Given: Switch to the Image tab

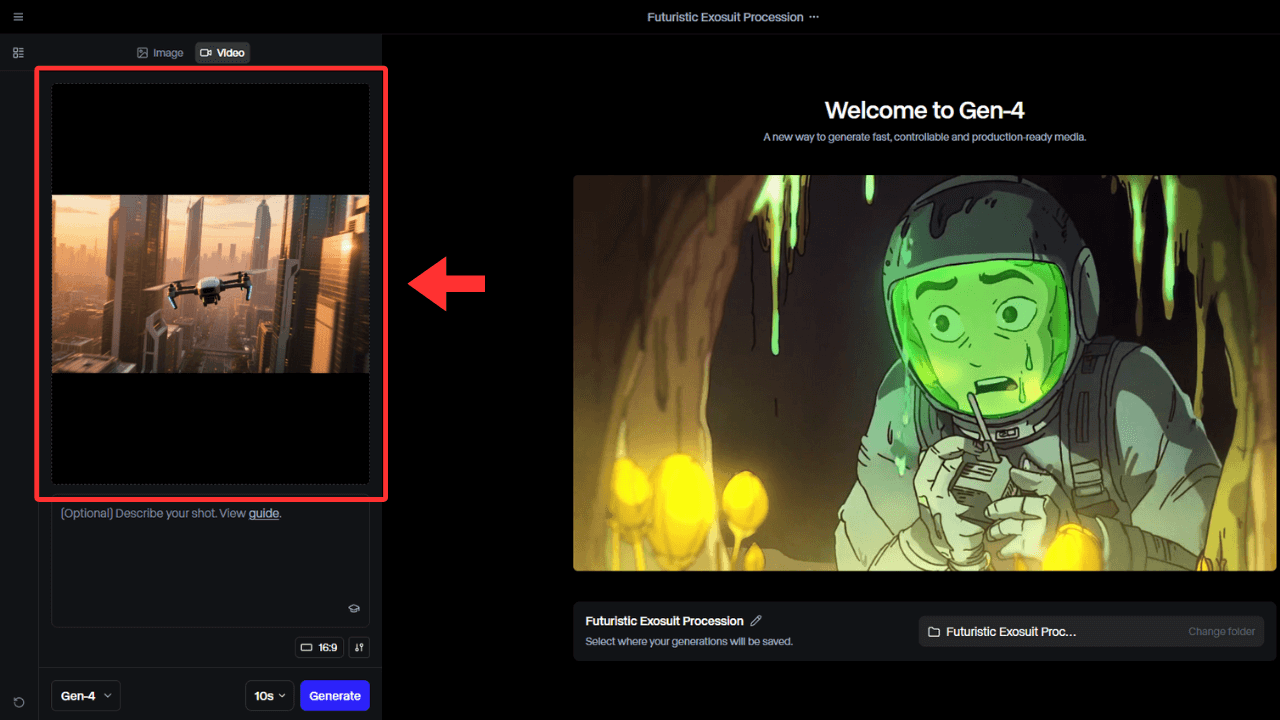Looking at the screenshot, I should [160, 52].
